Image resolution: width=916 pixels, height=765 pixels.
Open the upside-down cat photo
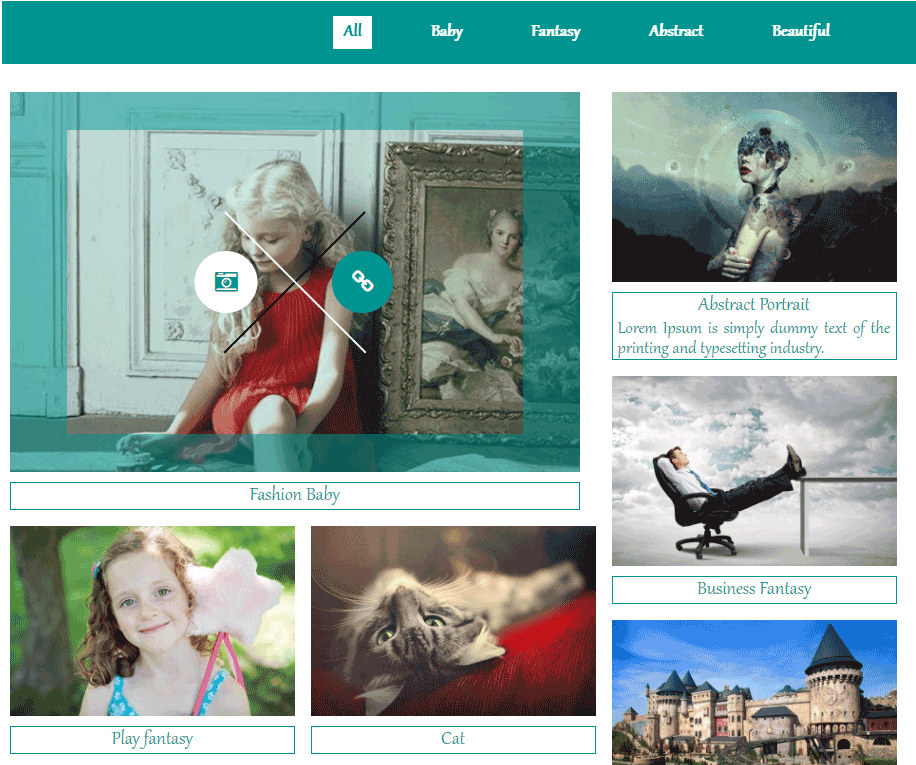pyautogui.click(x=453, y=621)
